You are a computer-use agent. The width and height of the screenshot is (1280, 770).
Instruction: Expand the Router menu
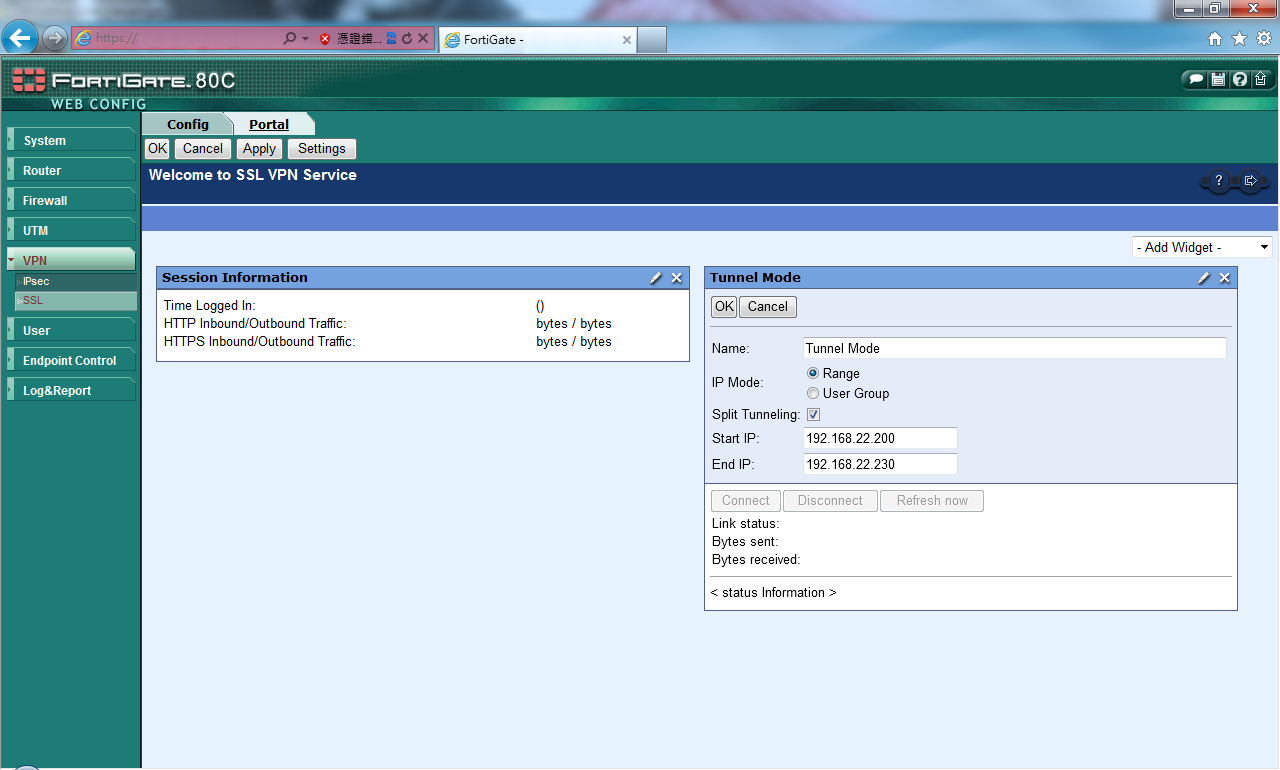pos(71,171)
